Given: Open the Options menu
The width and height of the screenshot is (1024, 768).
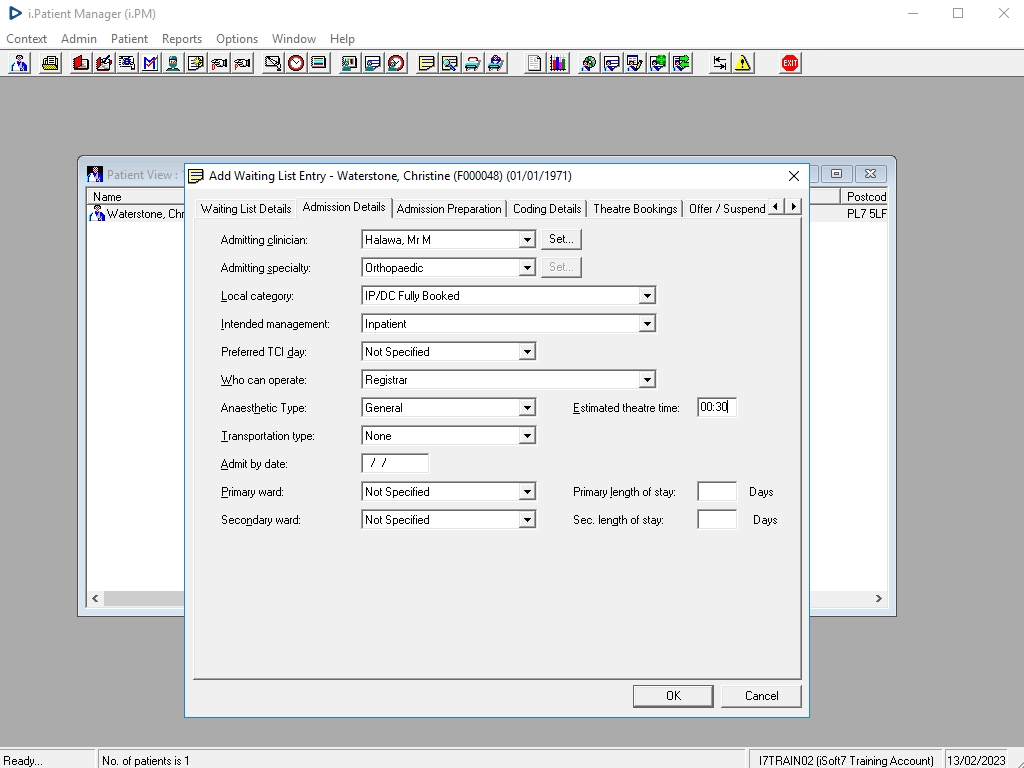Looking at the screenshot, I should (236, 39).
